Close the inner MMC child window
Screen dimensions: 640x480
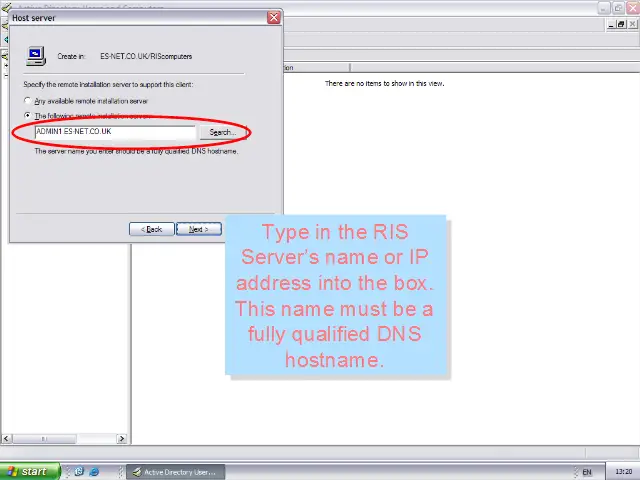(x=631, y=24)
